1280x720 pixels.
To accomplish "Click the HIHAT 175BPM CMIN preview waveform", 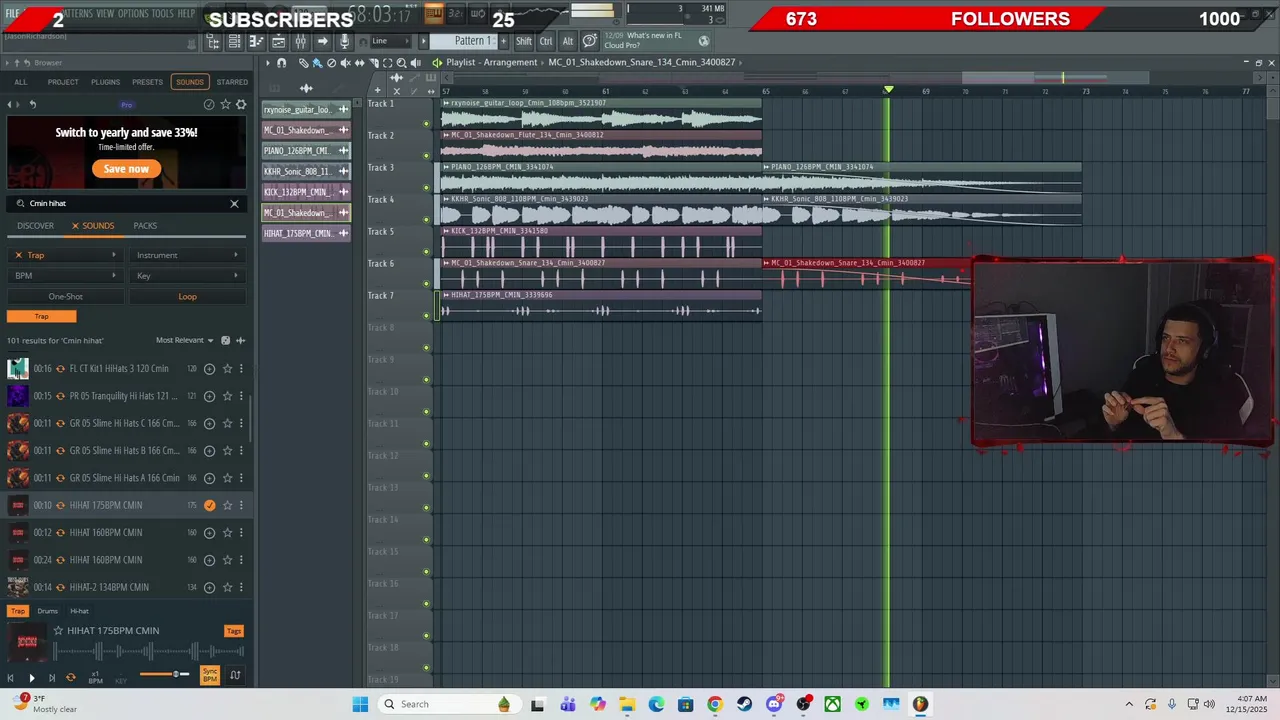I will 150,653.
